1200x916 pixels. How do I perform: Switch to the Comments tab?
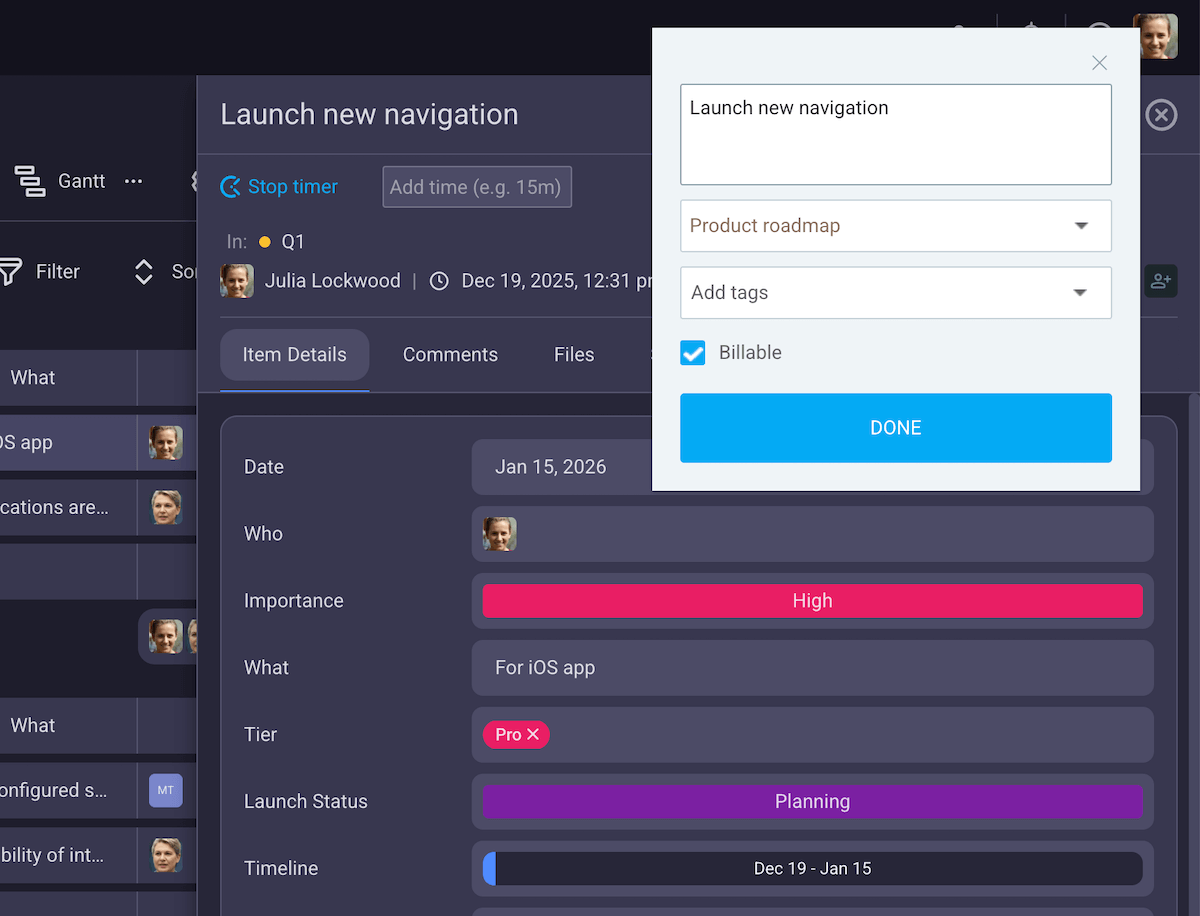pos(450,355)
